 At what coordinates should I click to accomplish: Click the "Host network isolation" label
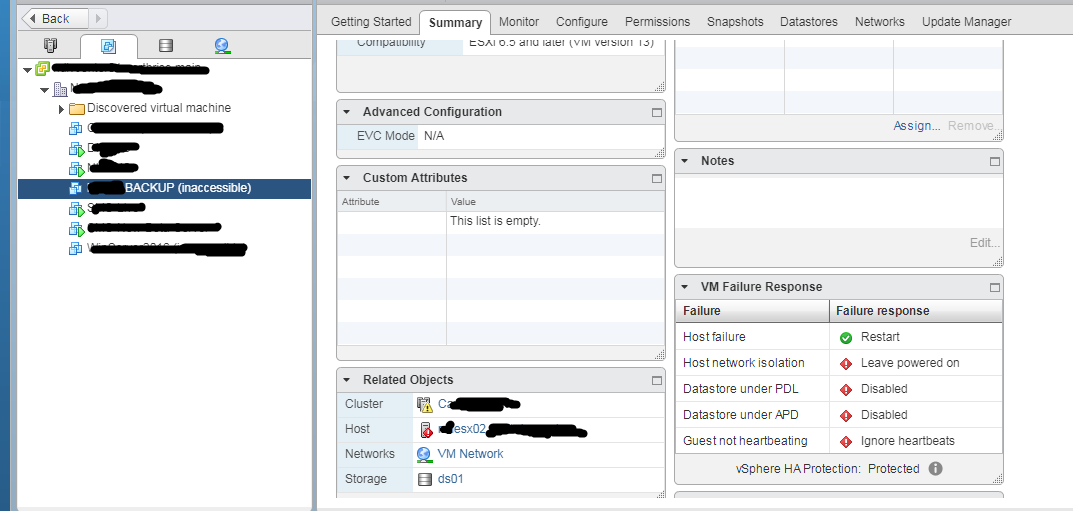[743, 363]
